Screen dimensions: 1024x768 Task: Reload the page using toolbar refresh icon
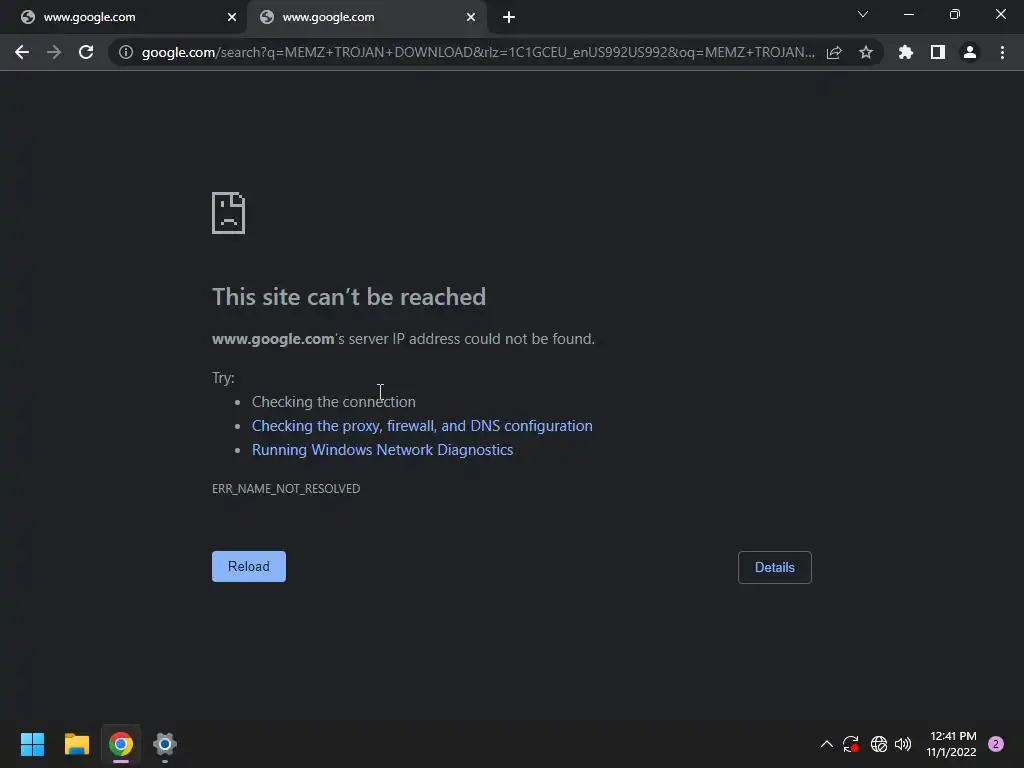click(x=86, y=52)
